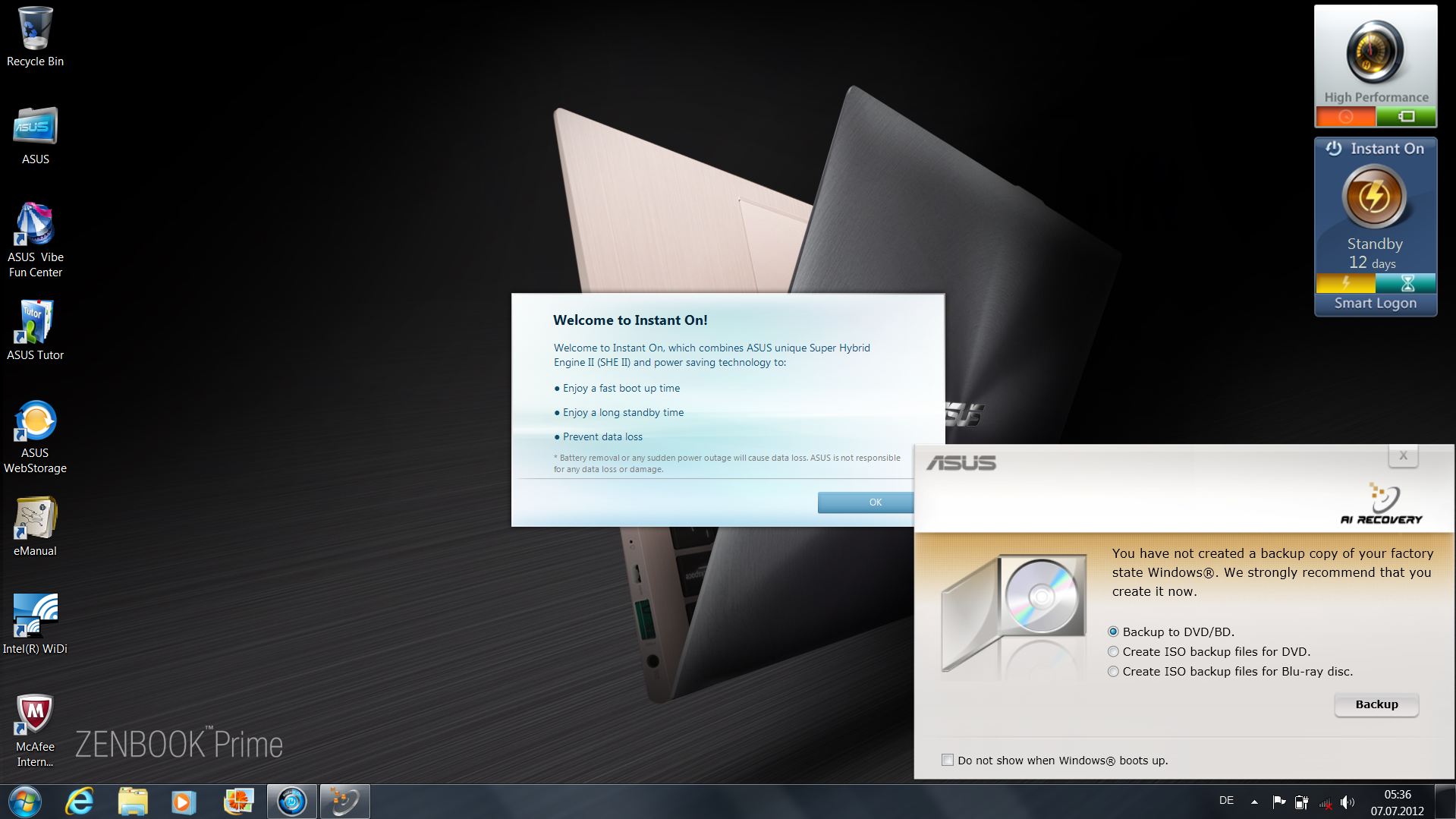Click the 'High Performance' label
The width and height of the screenshot is (1456, 819).
click(x=1376, y=97)
